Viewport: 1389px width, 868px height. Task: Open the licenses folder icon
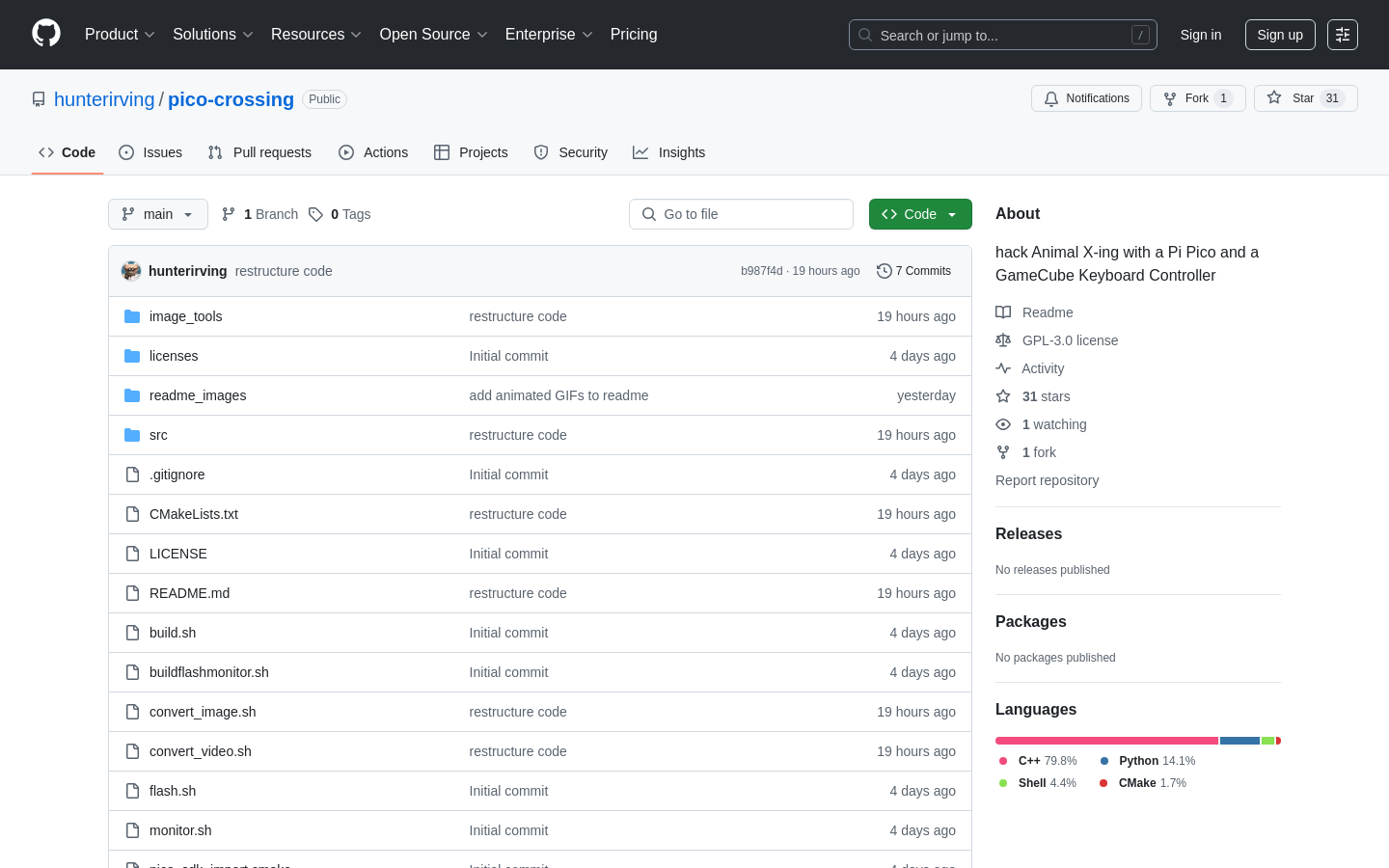(x=132, y=356)
